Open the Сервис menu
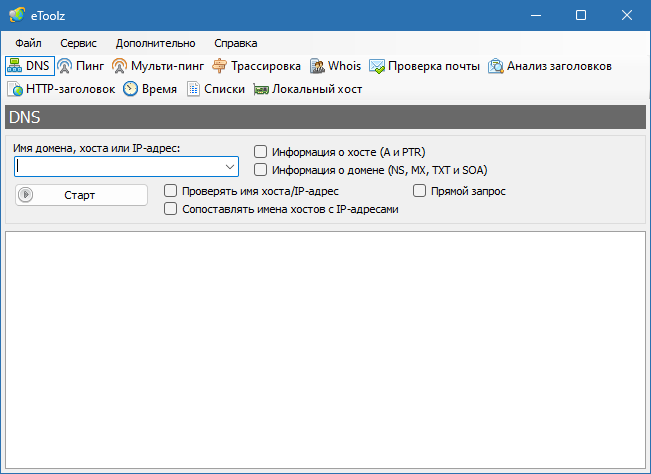Viewport: 651px width, 474px height. [78, 43]
